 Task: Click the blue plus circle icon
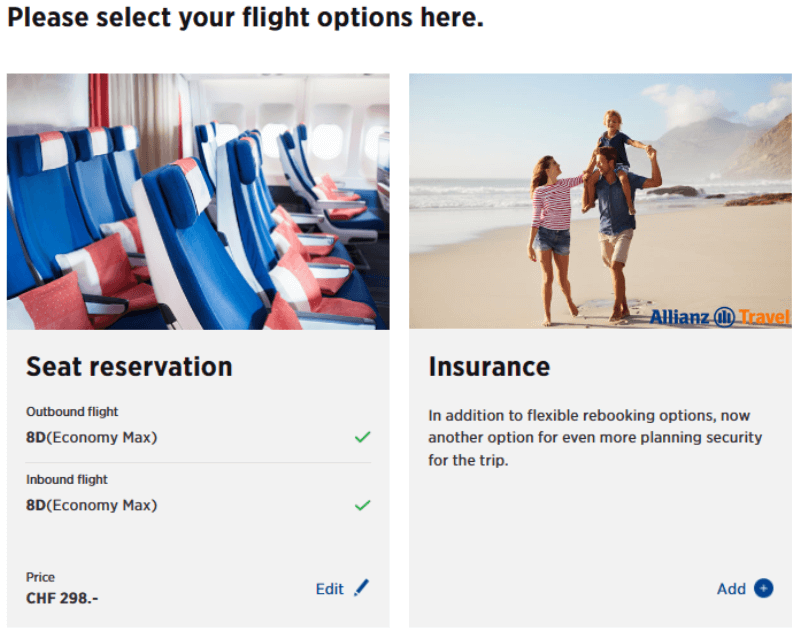pyautogui.click(x=763, y=588)
